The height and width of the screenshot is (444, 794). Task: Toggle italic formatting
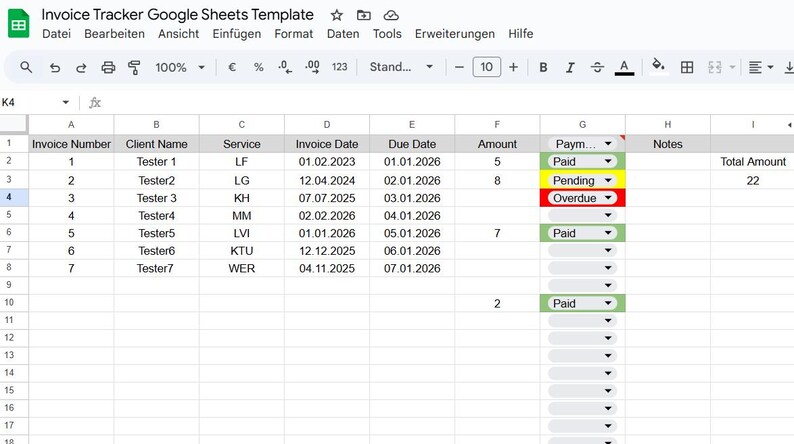click(570, 67)
